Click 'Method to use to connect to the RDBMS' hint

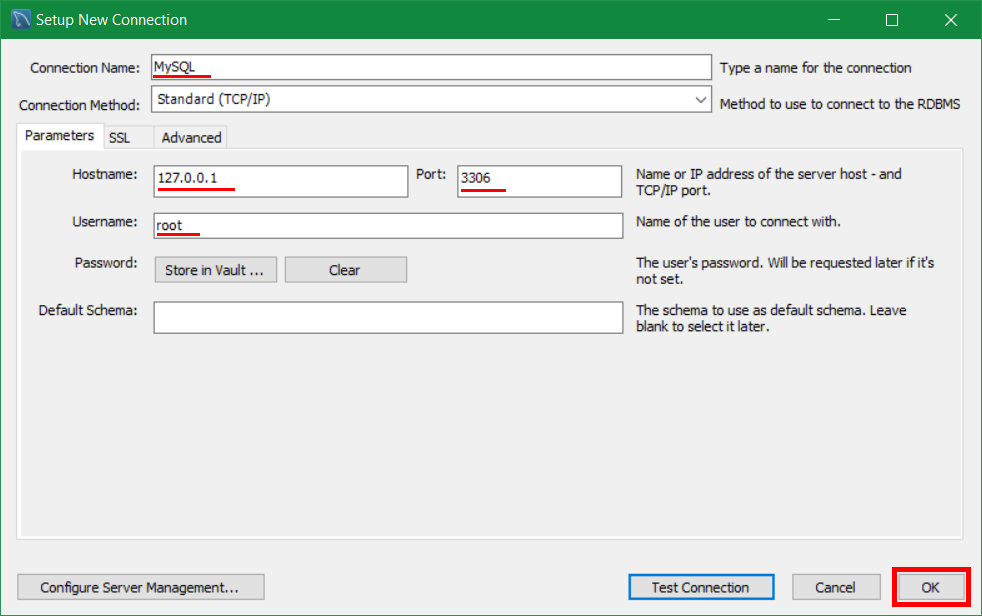click(840, 104)
